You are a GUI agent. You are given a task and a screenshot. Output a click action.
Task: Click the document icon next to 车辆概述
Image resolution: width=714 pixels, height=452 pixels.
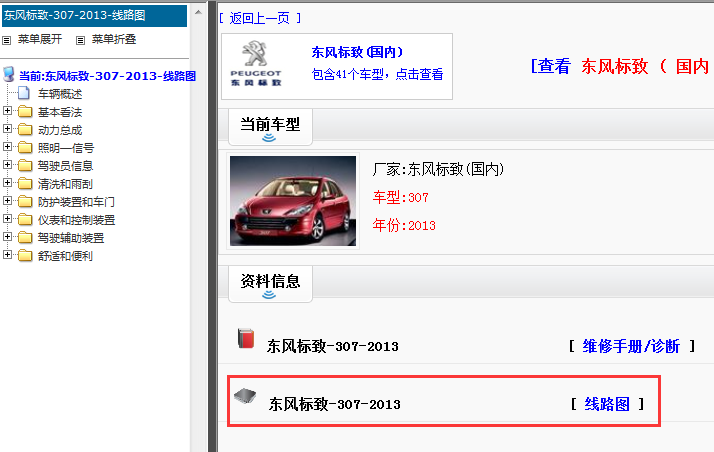24,93
